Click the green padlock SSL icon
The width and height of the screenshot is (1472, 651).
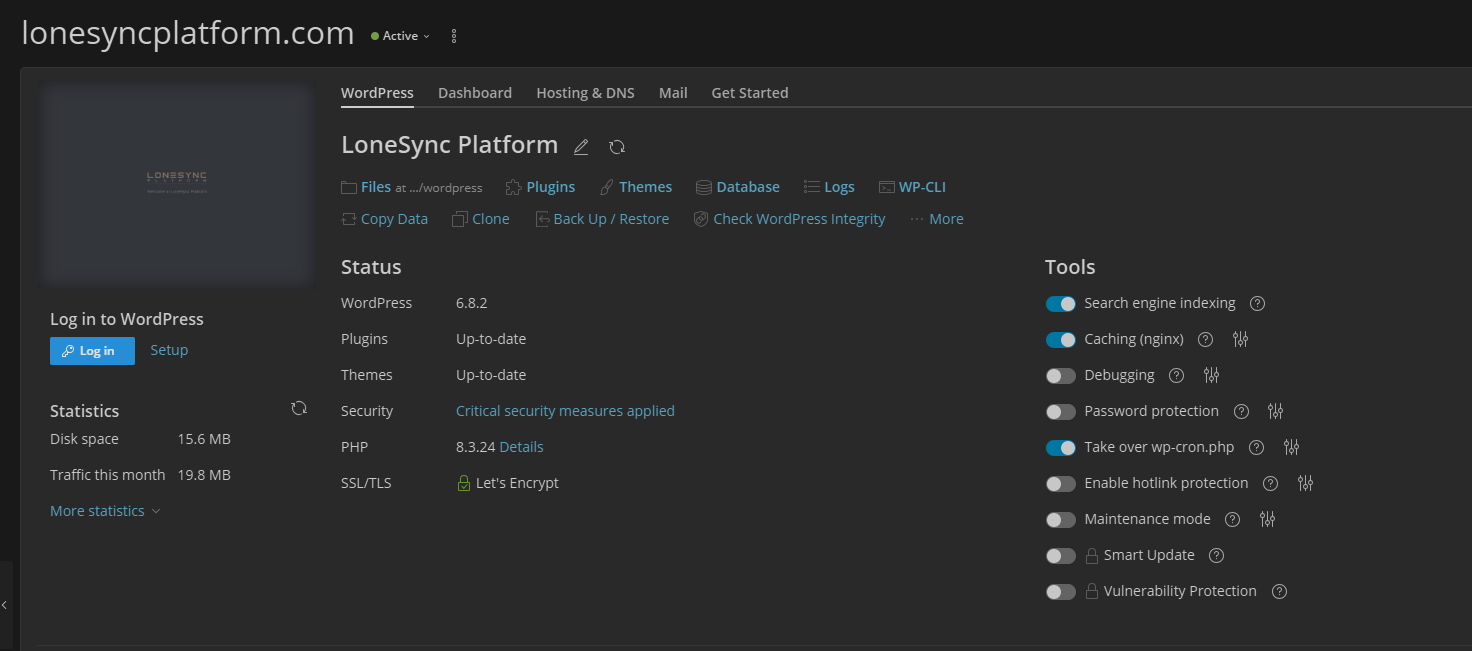click(x=463, y=483)
